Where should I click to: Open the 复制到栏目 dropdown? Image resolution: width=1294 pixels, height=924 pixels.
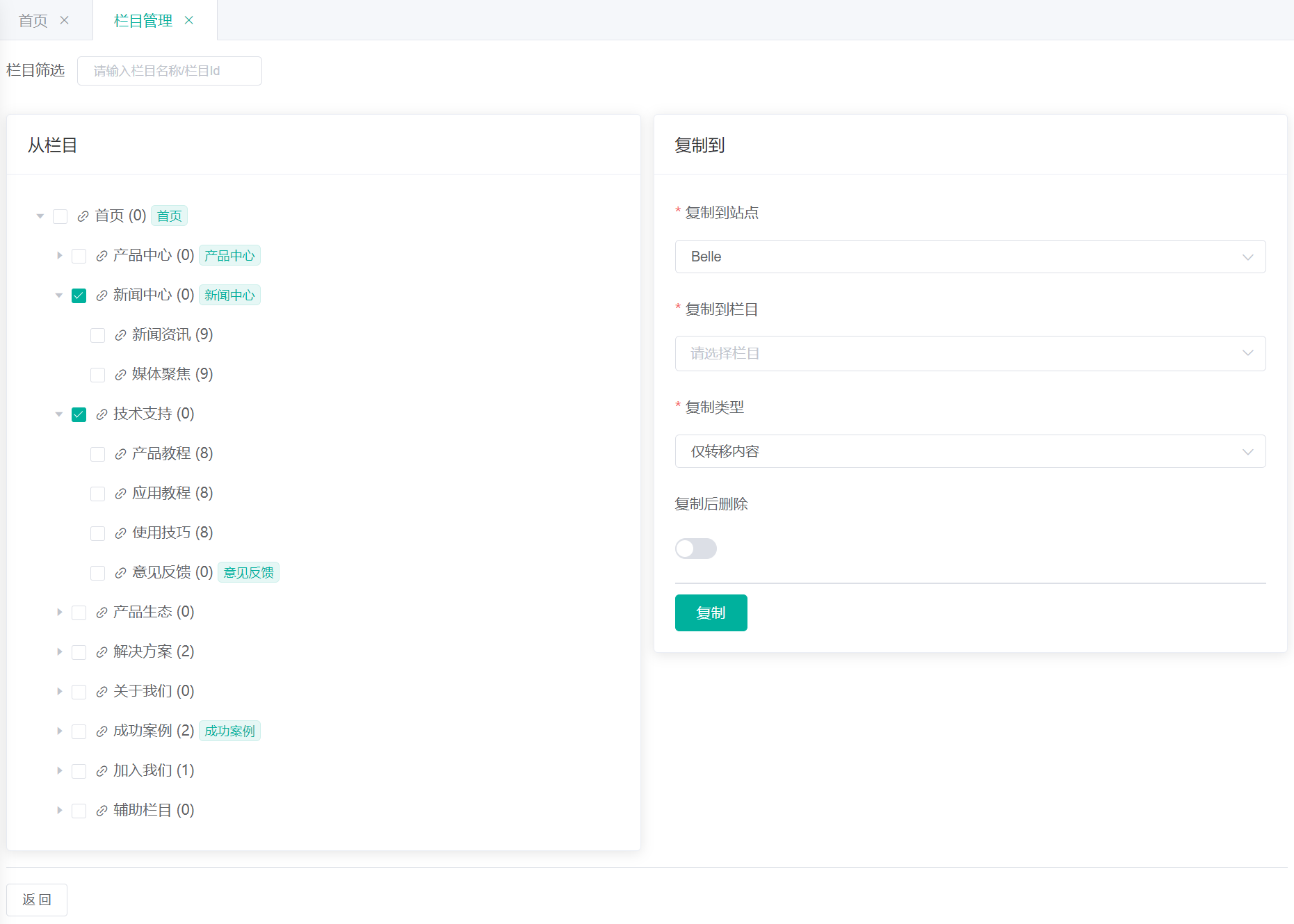click(x=969, y=353)
